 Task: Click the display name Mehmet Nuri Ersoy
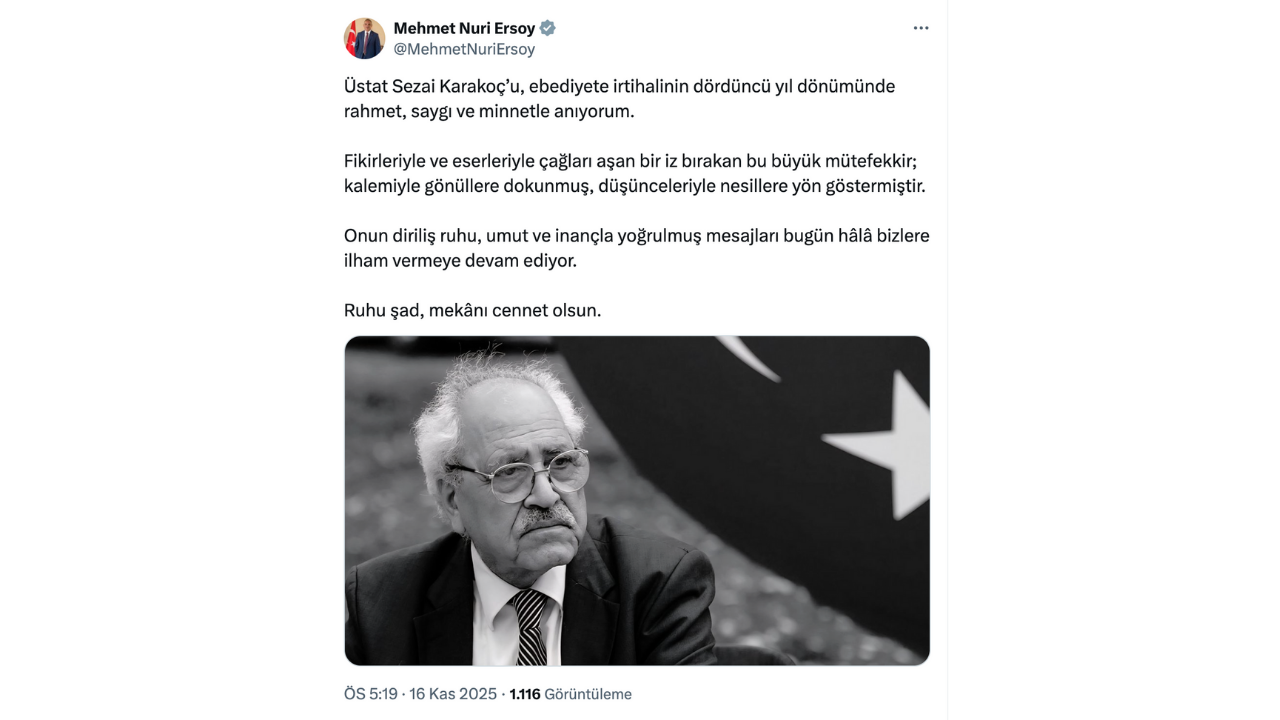464,28
